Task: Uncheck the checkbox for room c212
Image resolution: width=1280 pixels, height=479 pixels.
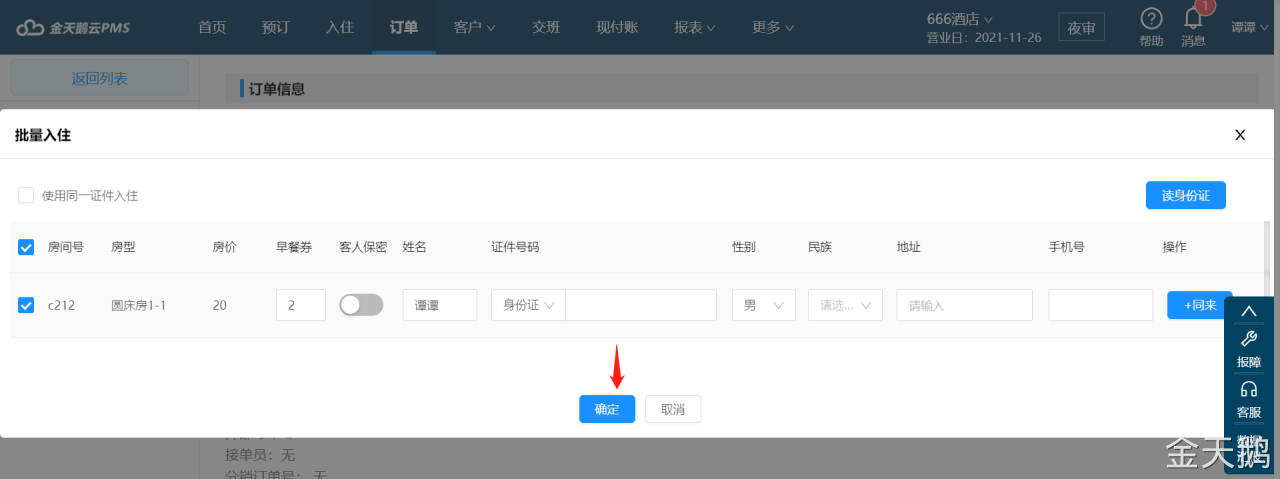Action: click(26, 305)
